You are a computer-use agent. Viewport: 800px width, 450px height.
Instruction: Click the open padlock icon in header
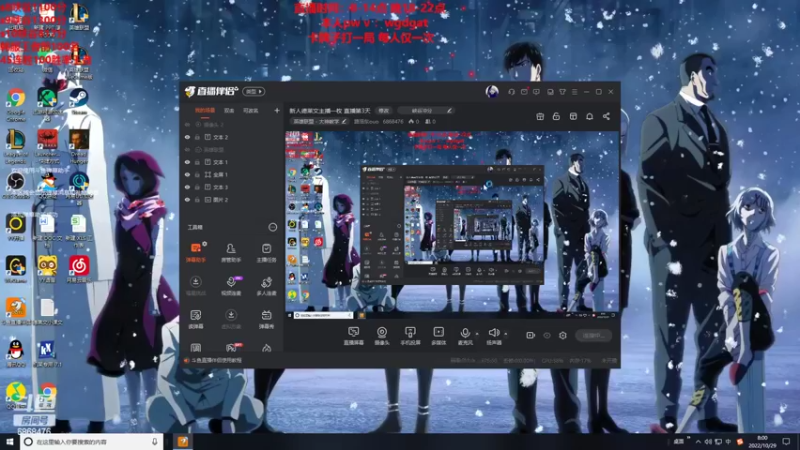click(x=556, y=116)
